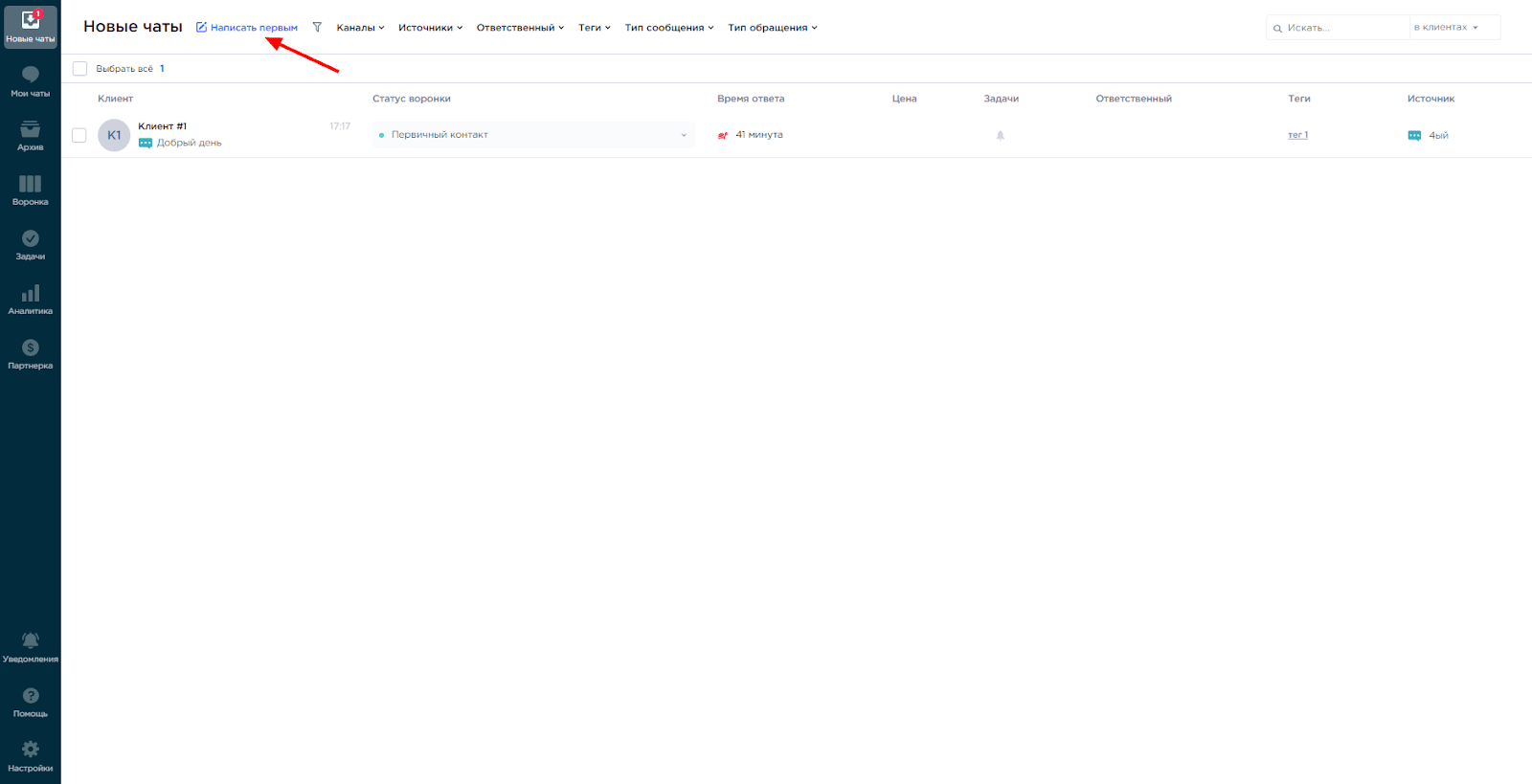Click the Написать первым link
The height and width of the screenshot is (784, 1532).
(x=247, y=28)
